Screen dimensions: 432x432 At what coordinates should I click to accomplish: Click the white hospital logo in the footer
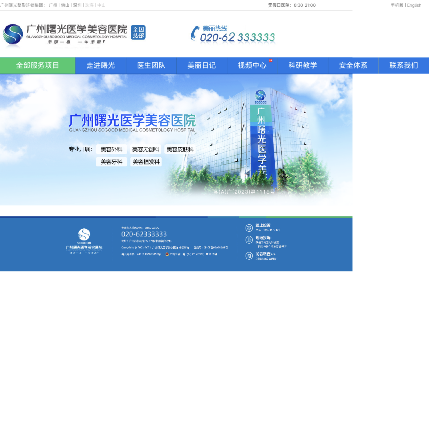84,234
